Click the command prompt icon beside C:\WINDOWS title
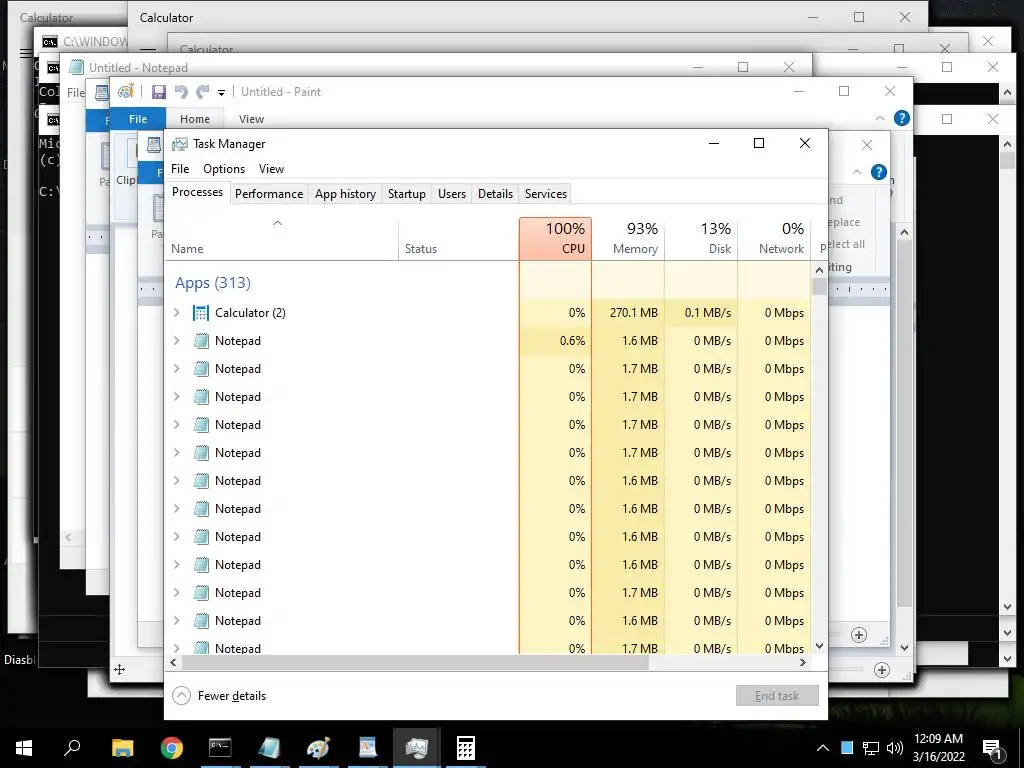1024x768 pixels. [x=50, y=42]
